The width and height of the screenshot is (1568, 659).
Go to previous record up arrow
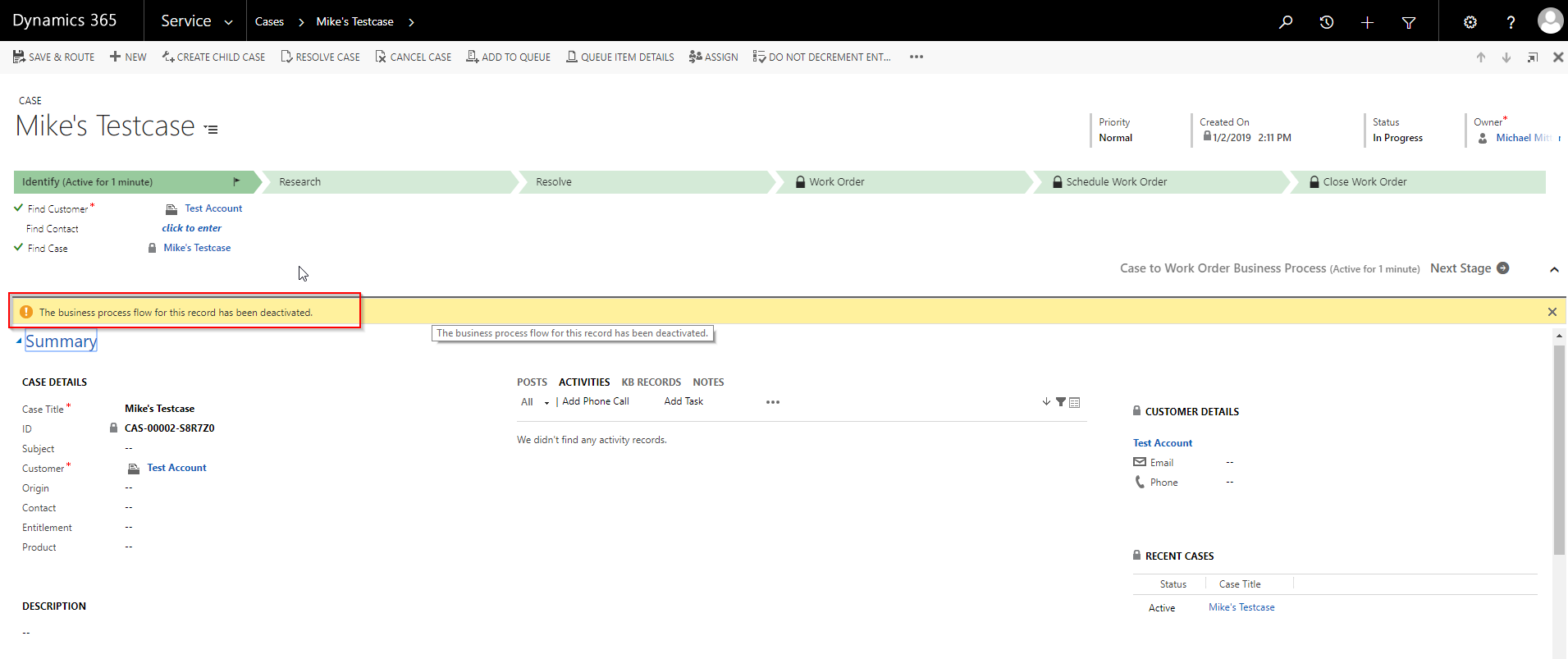click(1481, 57)
